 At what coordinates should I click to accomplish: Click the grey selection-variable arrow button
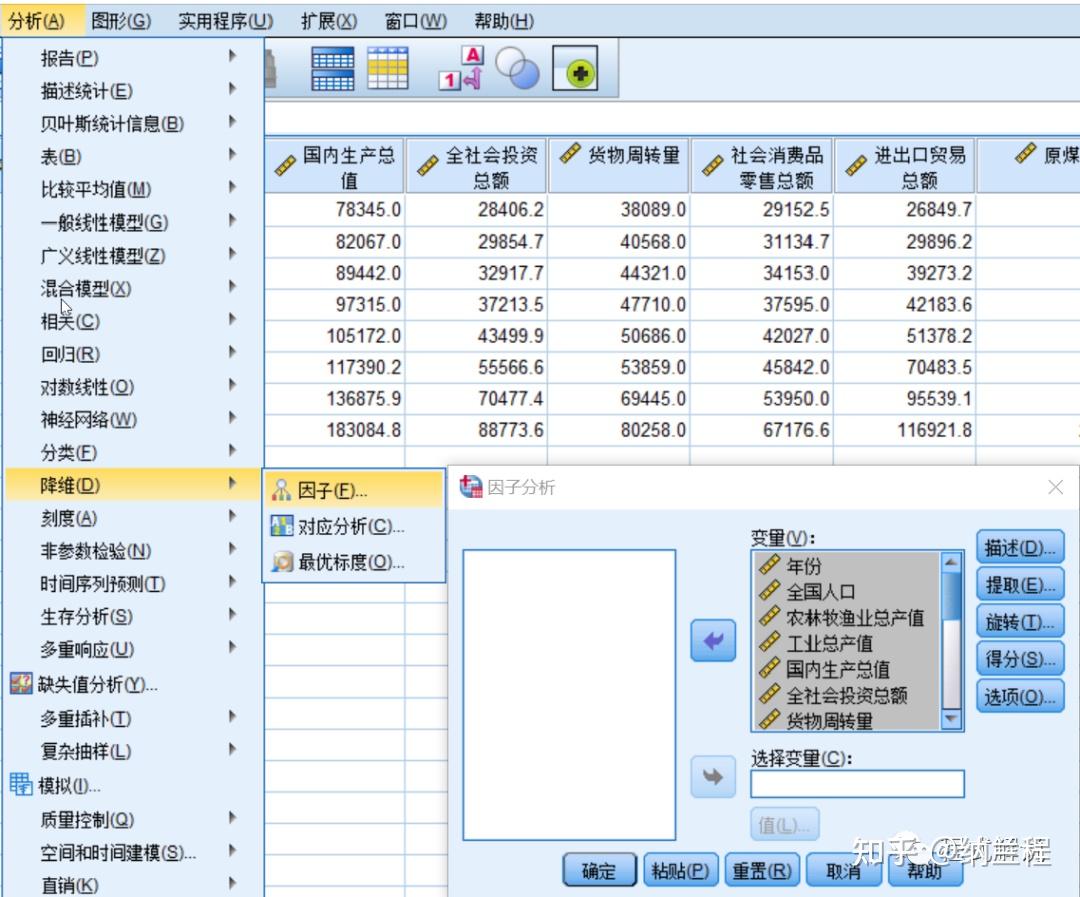(713, 776)
